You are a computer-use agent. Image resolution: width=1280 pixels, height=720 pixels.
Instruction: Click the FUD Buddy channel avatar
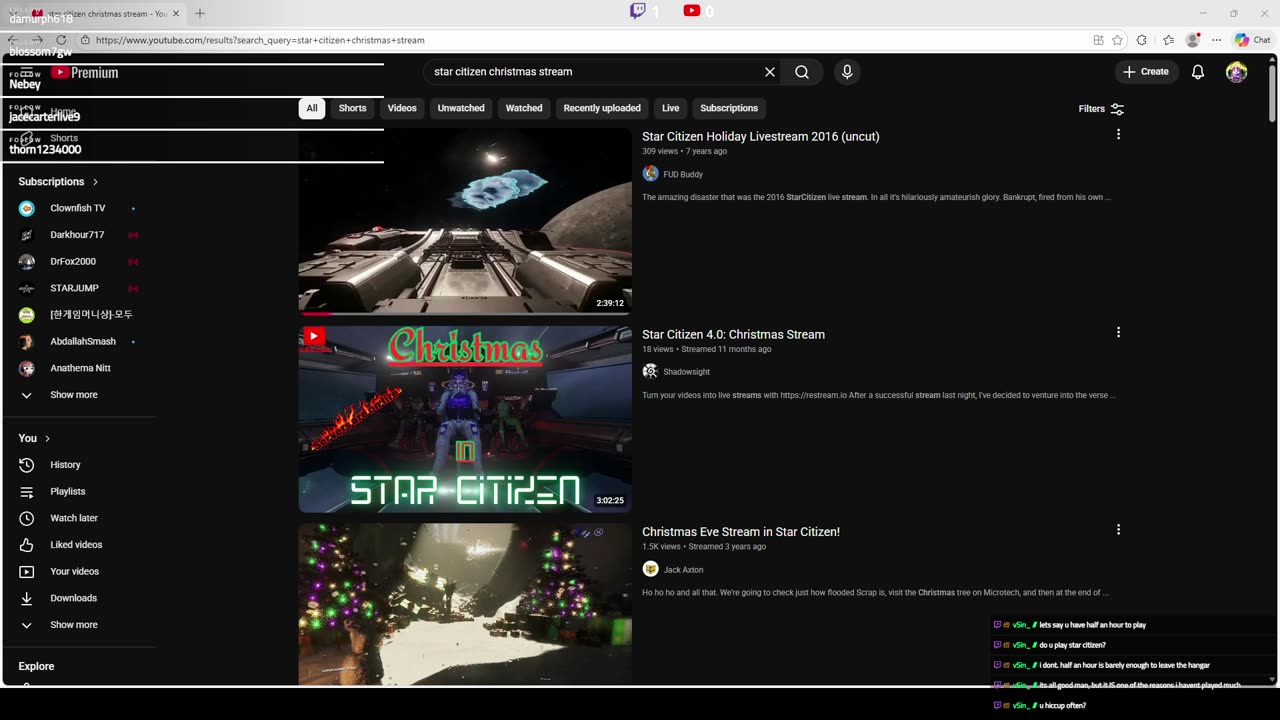tap(650, 174)
